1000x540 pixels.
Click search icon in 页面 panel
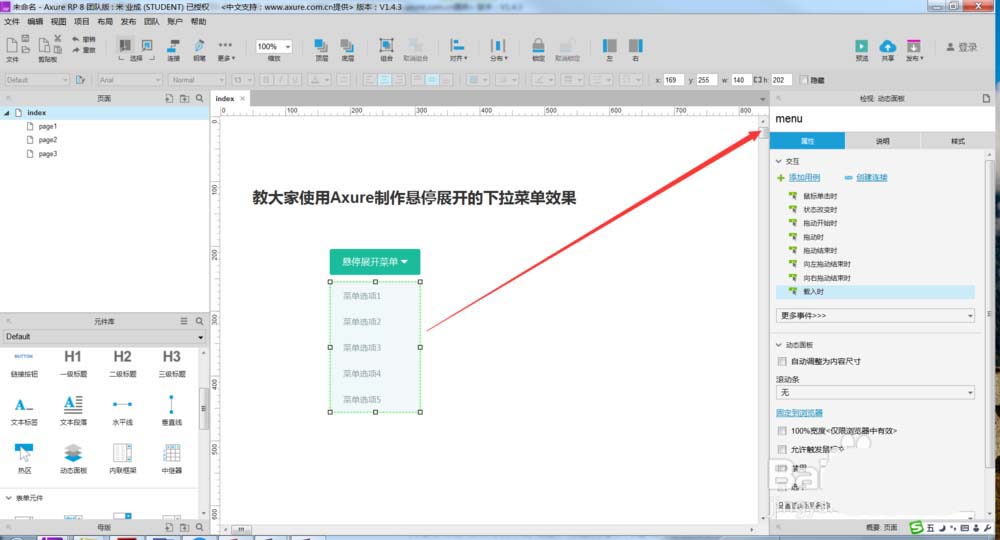(x=200, y=98)
